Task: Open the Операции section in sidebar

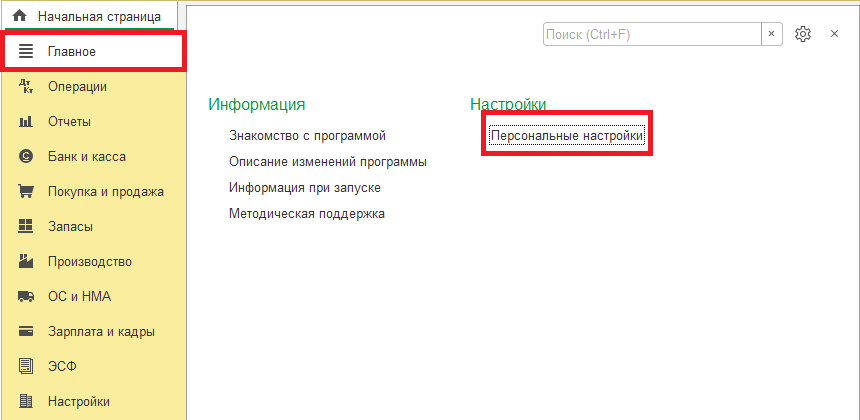Action: (x=77, y=87)
